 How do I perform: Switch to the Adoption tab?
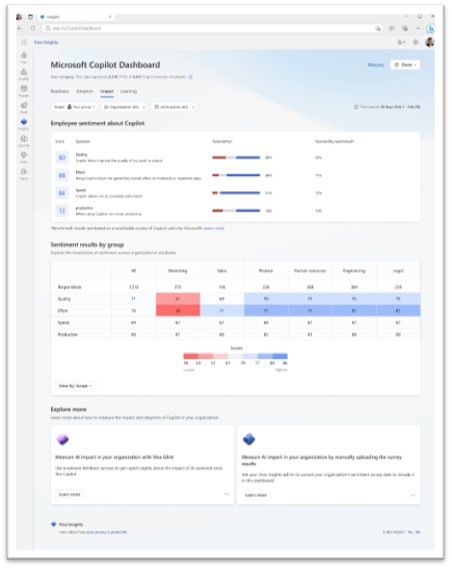(x=85, y=91)
